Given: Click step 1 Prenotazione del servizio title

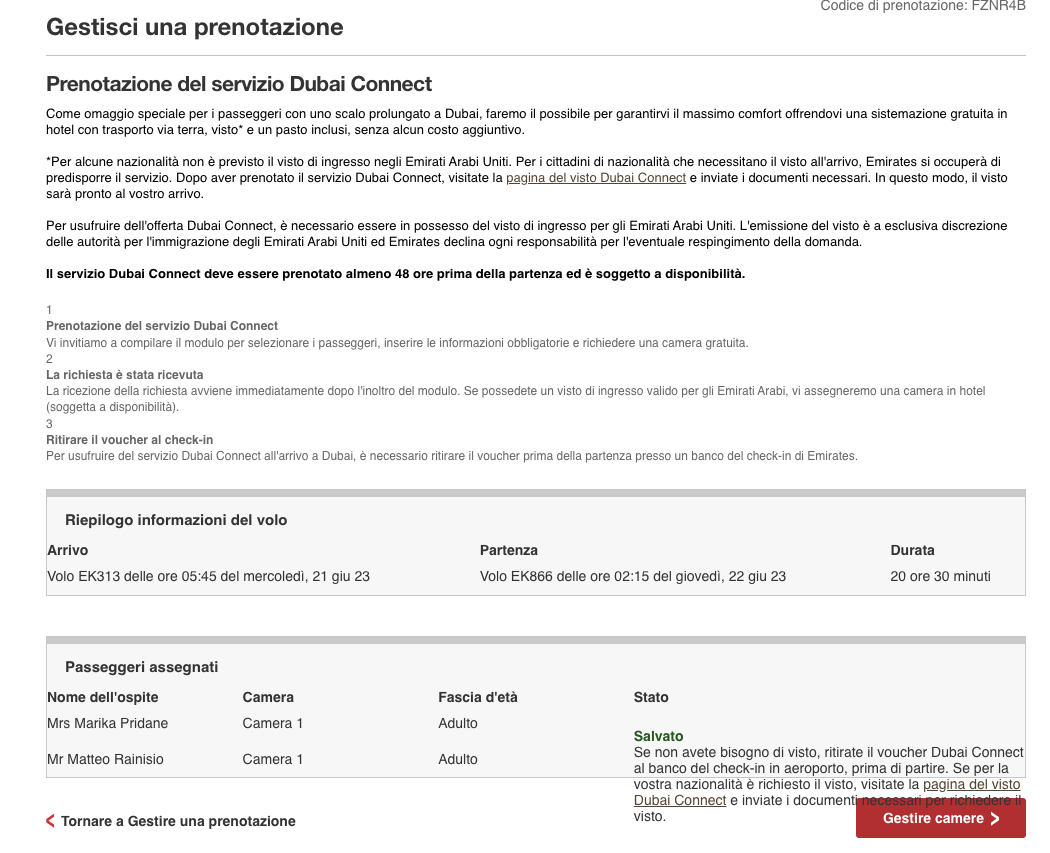Looking at the screenshot, I should coord(162,326).
